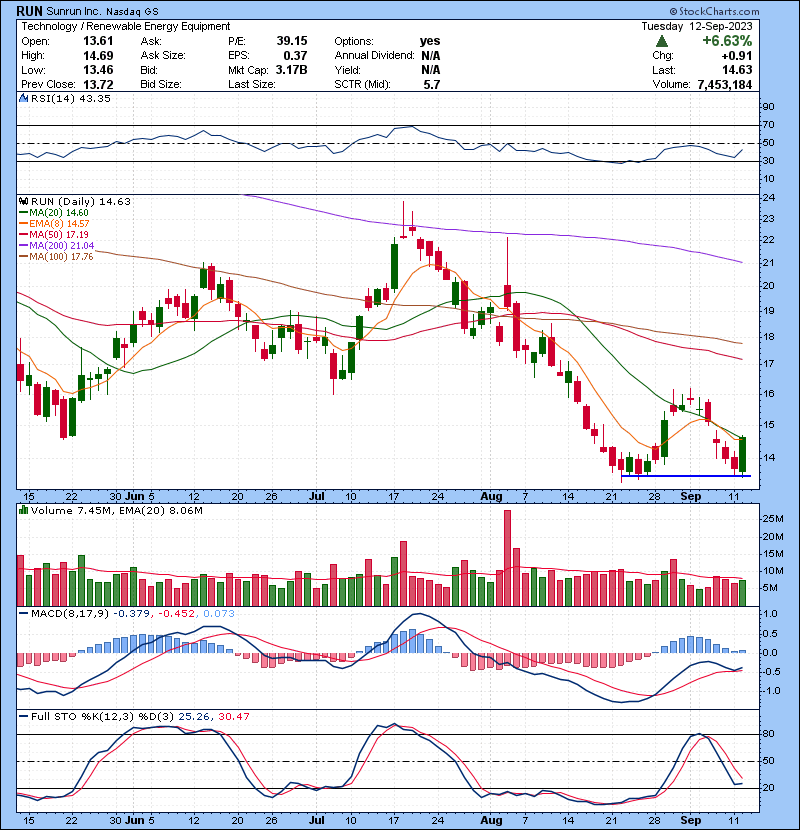Click Technology / Renewable Energy Equipment sector text

click(126, 26)
